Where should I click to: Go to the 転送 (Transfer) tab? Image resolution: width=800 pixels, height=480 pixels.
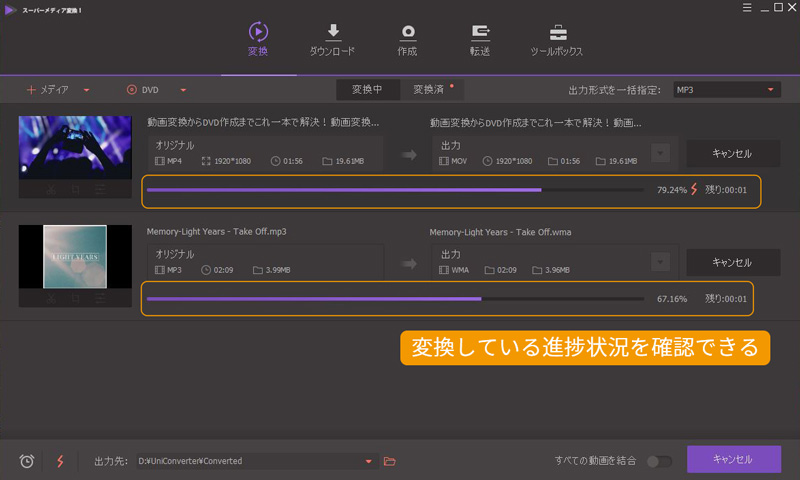pyautogui.click(x=480, y=39)
